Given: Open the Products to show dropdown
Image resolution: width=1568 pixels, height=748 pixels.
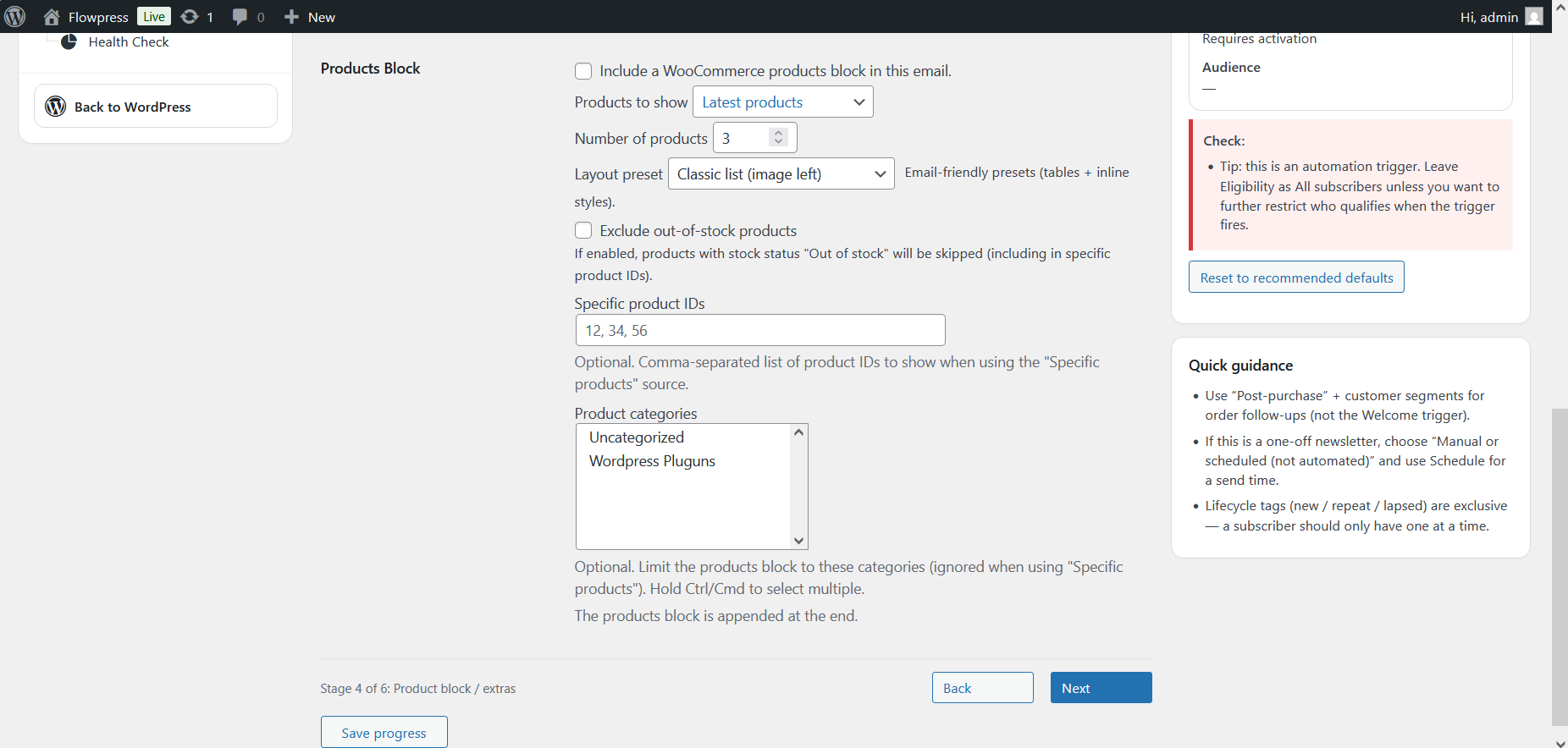Looking at the screenshot, I should (783, 102).
